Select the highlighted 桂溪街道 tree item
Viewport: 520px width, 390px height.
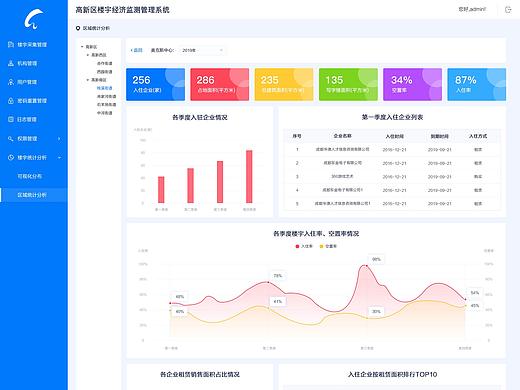[104, 88]
